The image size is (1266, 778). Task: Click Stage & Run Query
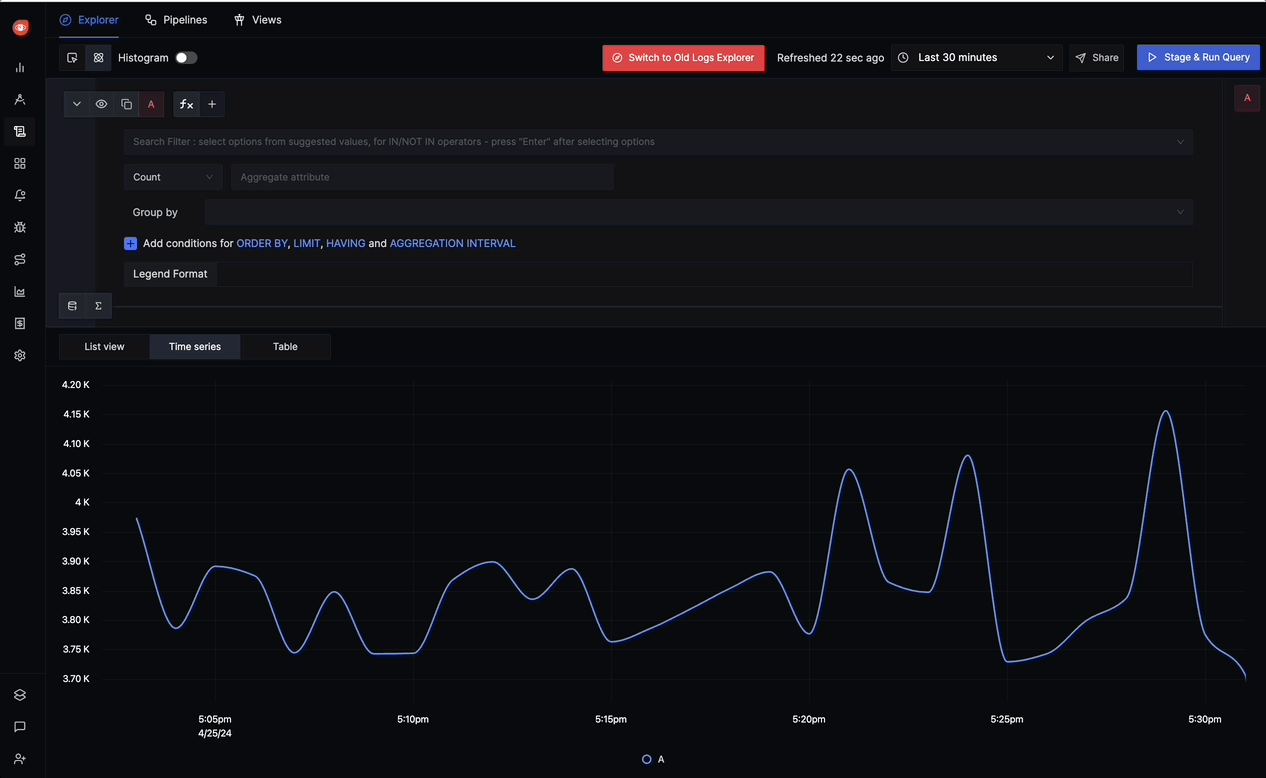click(1198, 57)
